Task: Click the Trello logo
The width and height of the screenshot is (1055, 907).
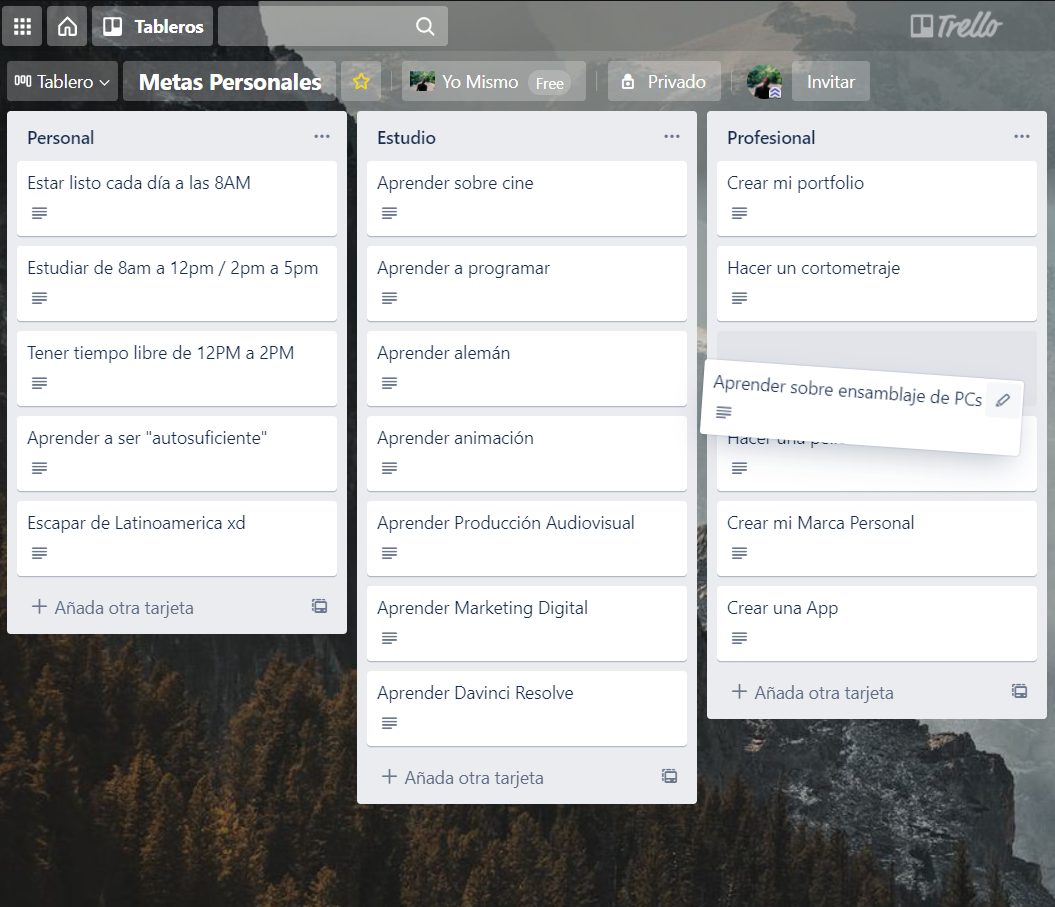Action: click(956, 26)
